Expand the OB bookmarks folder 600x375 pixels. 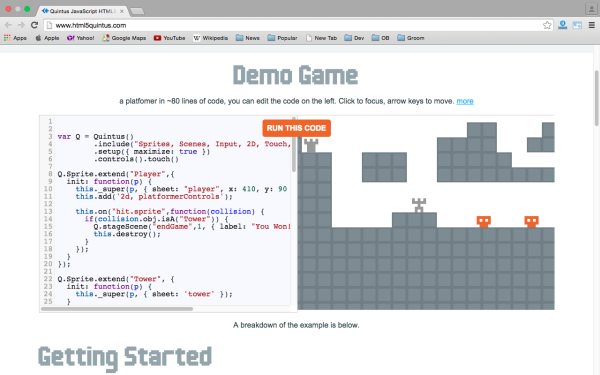pyautogui.click(x=380, y=38)
